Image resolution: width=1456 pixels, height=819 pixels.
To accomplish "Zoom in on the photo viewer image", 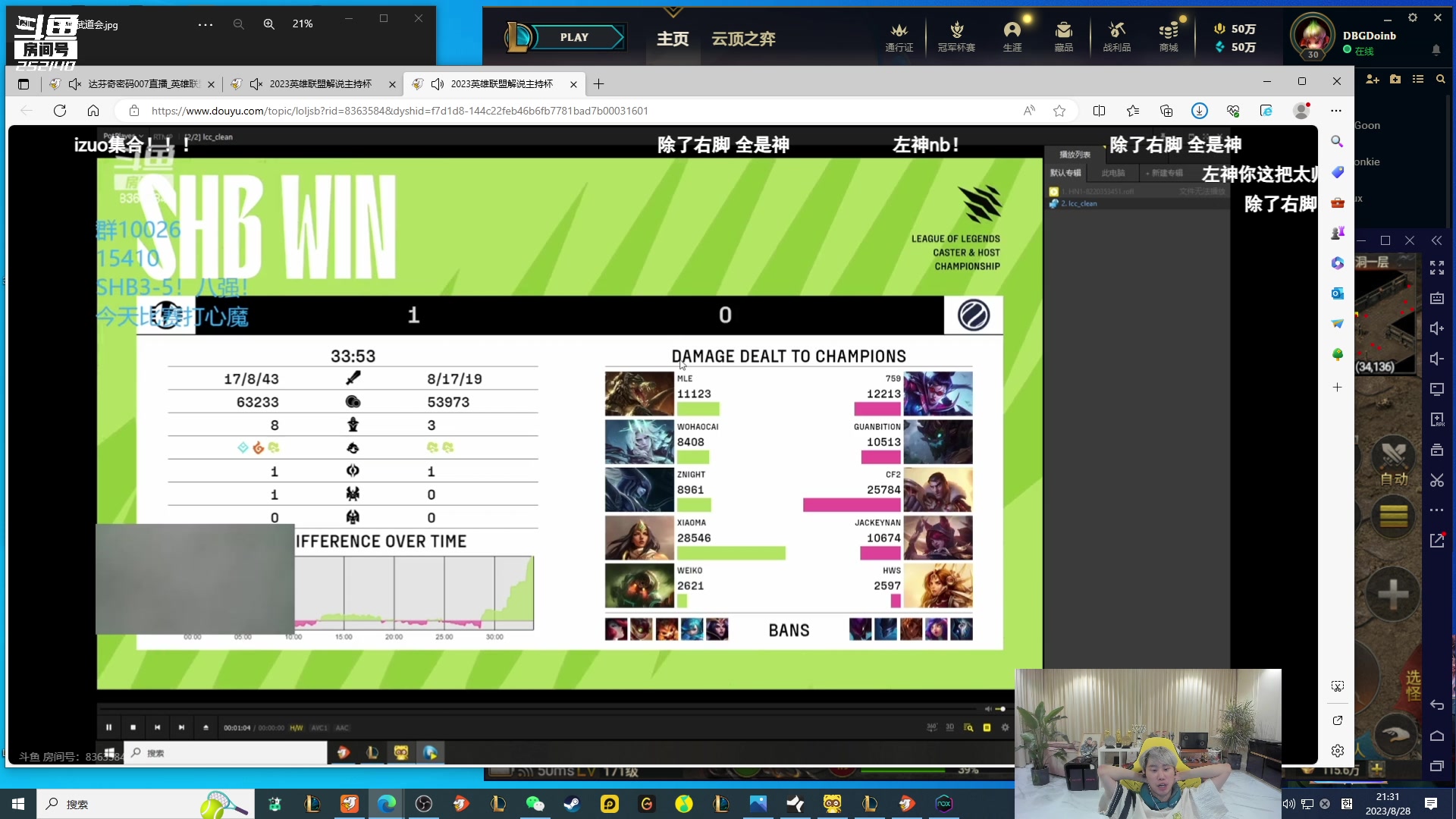I will (268, 24).
